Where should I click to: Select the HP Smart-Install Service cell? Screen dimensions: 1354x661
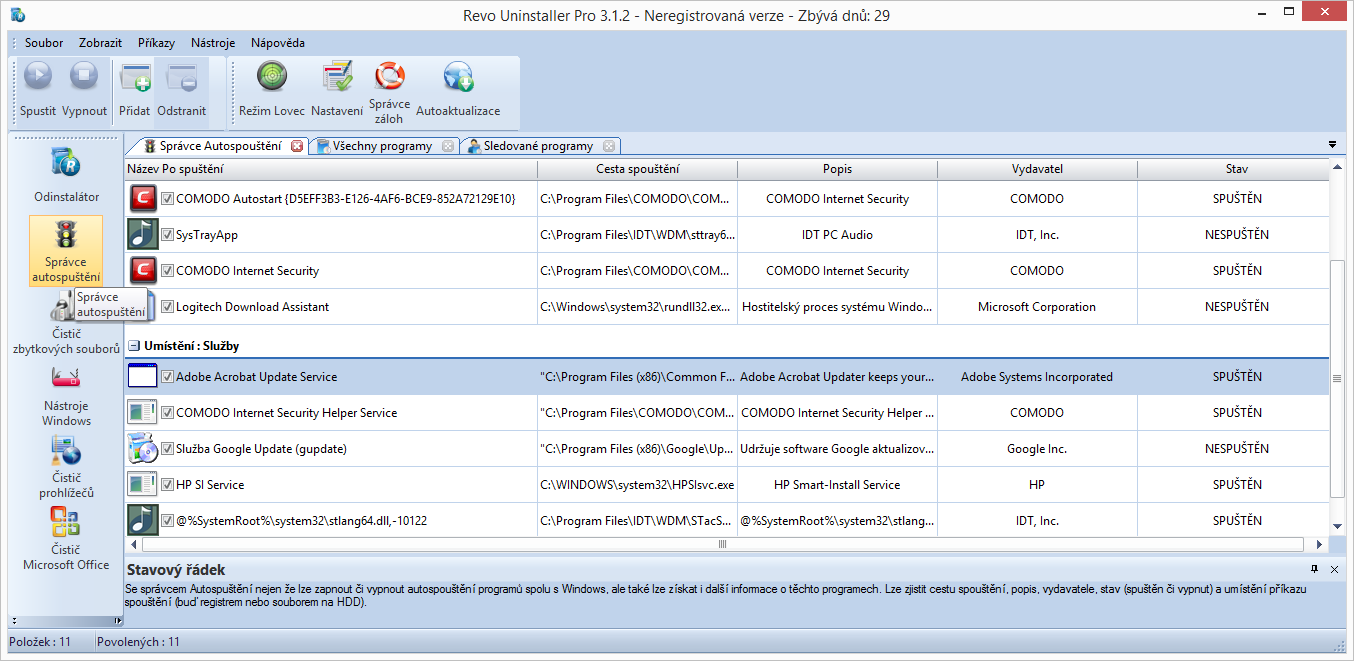point(838,485)
